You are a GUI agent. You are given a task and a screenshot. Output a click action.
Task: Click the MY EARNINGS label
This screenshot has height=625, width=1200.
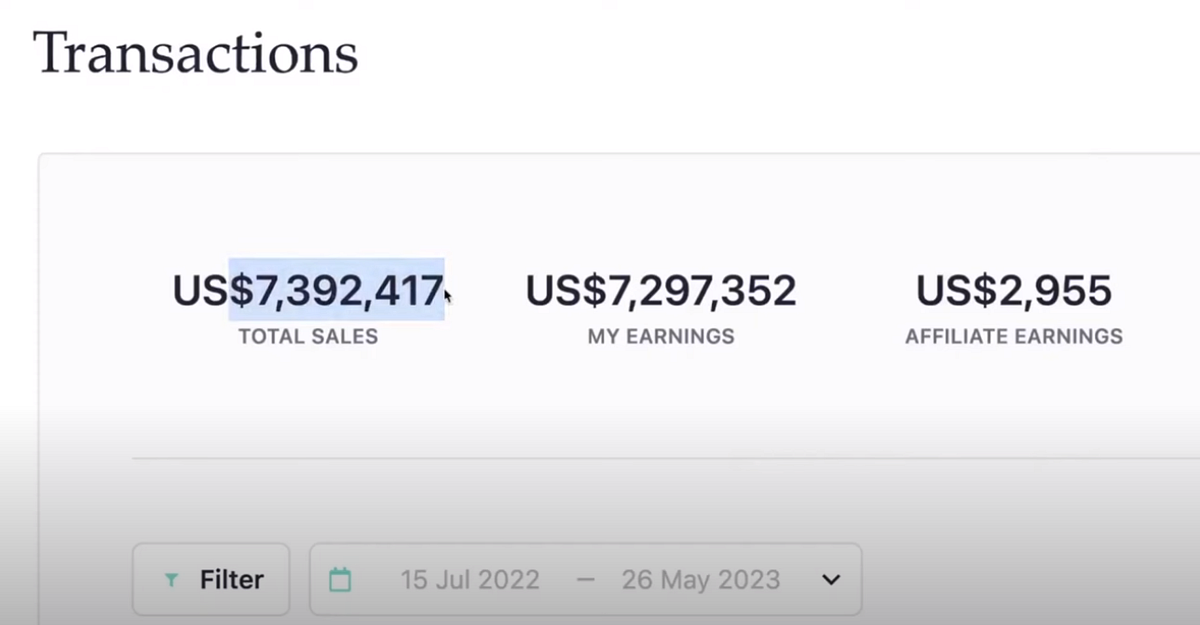660,337
